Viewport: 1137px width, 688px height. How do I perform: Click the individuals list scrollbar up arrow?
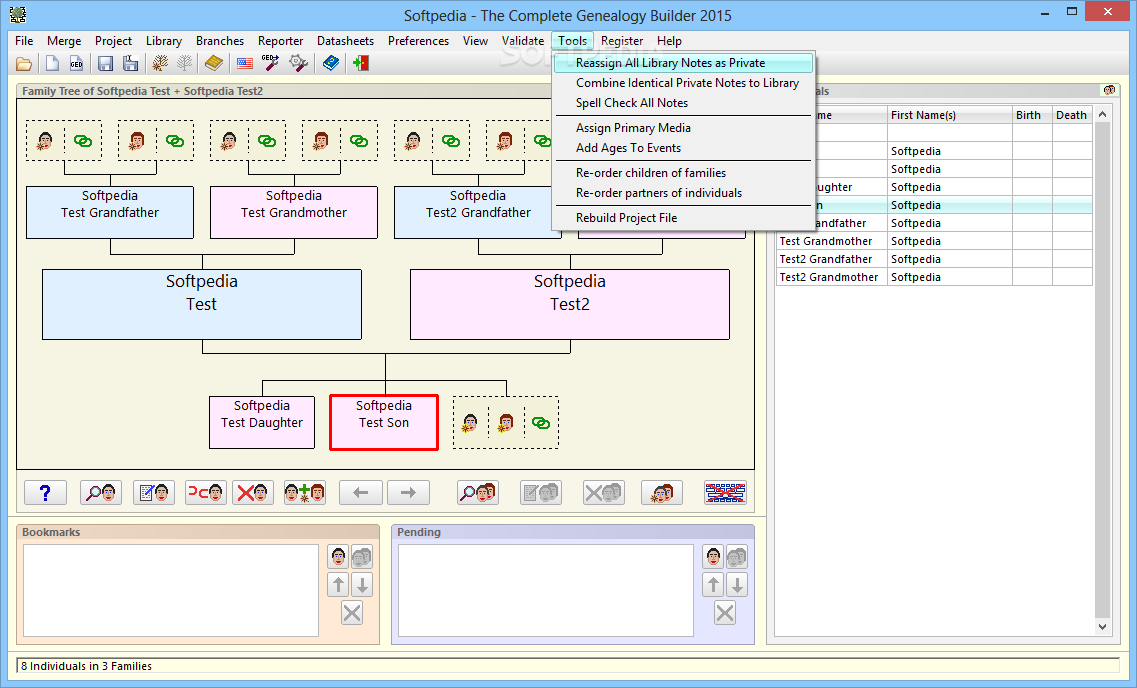(1102, 115)
